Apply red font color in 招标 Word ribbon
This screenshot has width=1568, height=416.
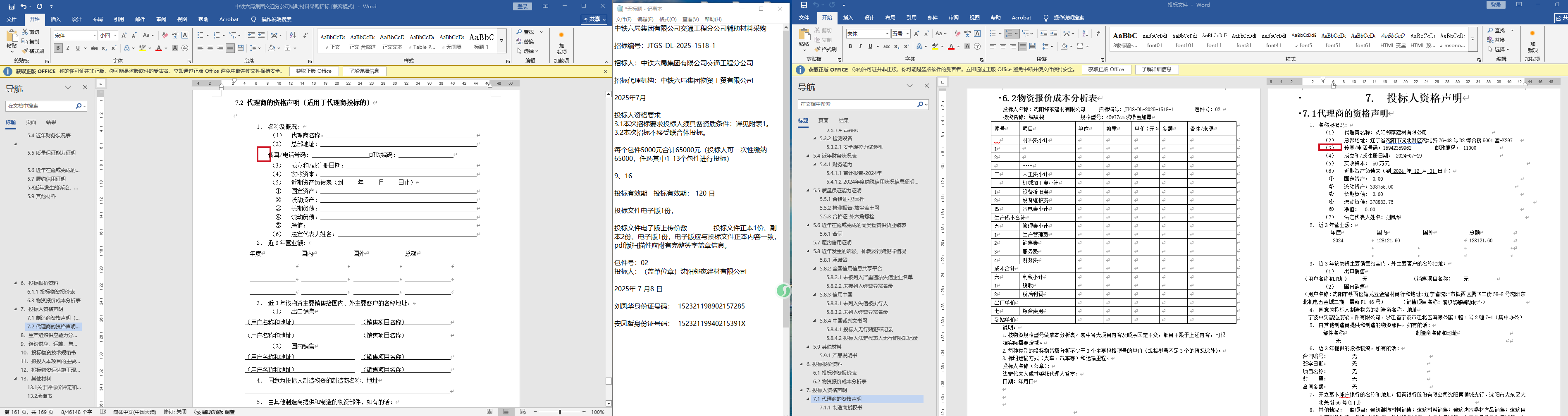[x=159, y=48]
